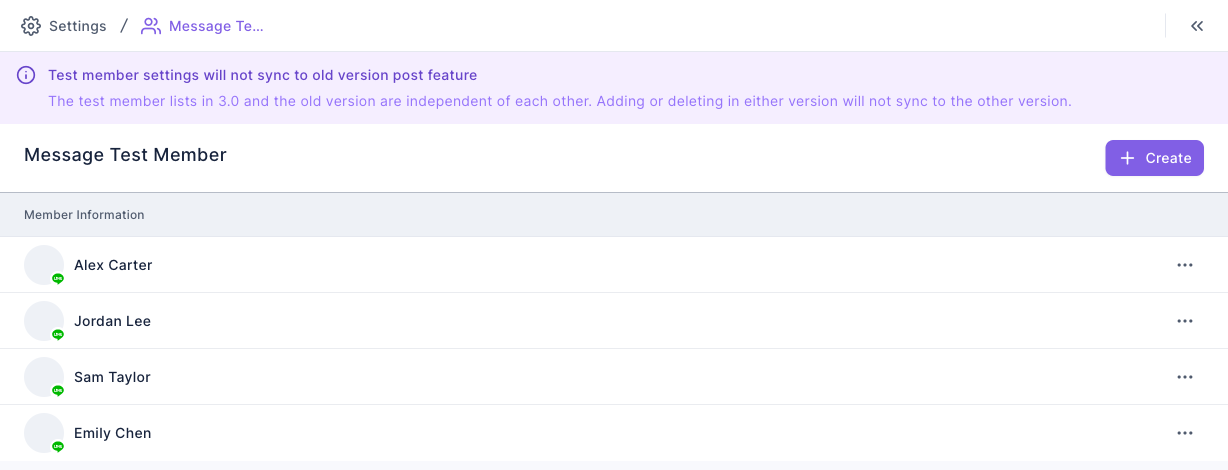Create a new test member
Image resolution: width=1228 pixels, height=470 pixels.
(x=1154, y=158)
